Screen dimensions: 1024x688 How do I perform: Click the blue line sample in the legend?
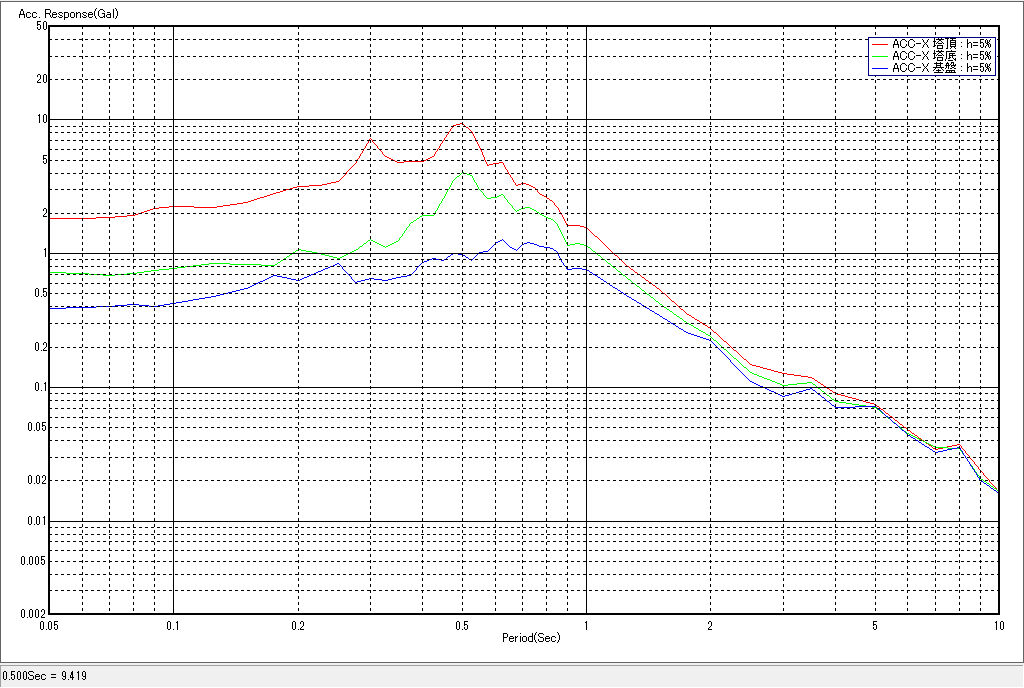click(x=879, y=68)
